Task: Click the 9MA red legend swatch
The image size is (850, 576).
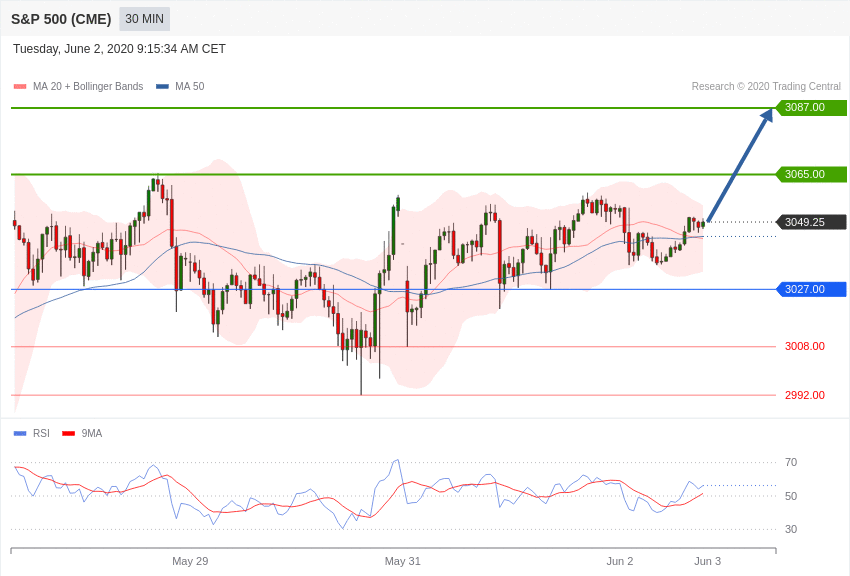Action: click(x=69, y=433)
